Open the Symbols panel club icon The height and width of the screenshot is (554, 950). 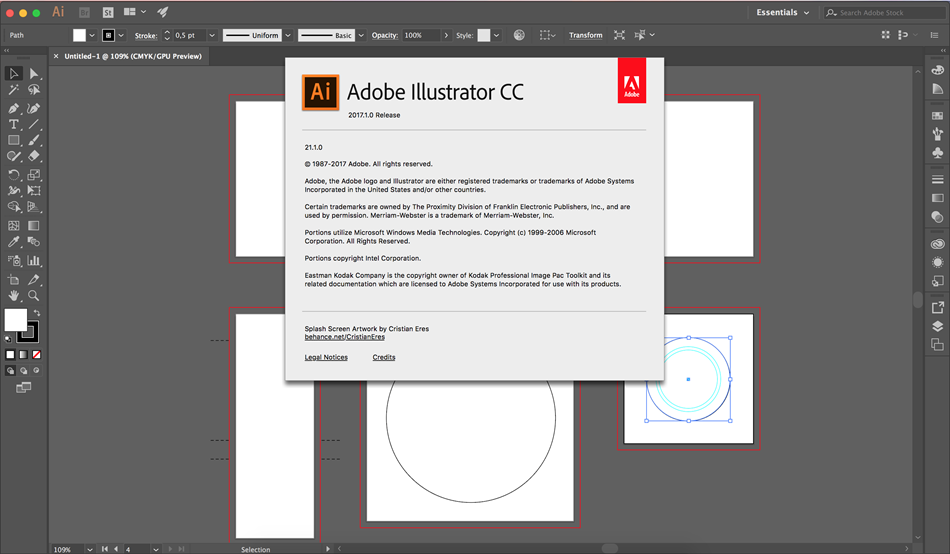[937, 153]
